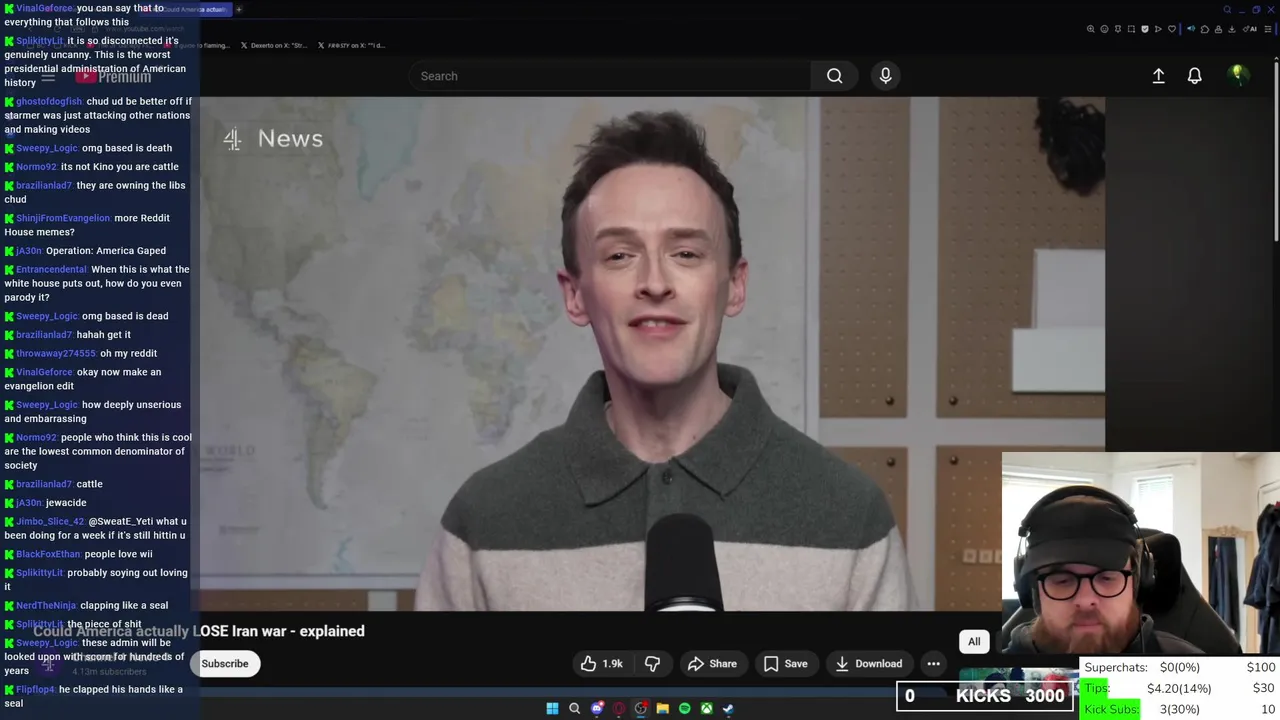Like the video with 1.9k likes
This screenshot has height=720, width=1280.
tap(602, 663)
